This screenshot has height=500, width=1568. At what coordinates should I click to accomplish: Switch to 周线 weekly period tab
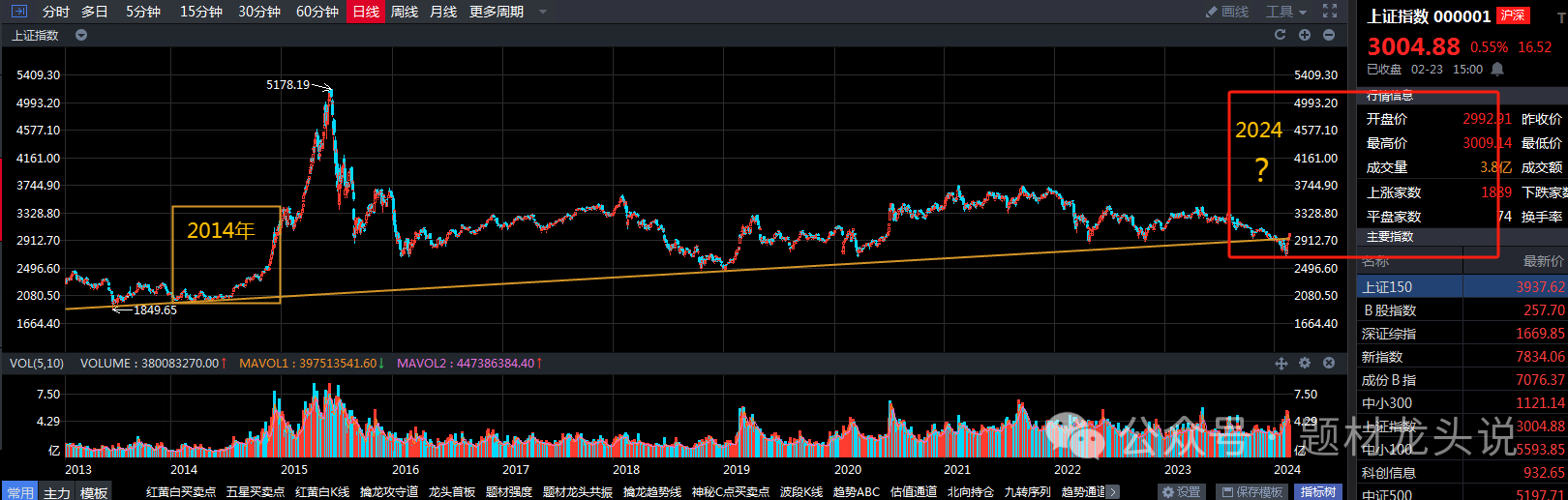click(x=405, y=12)
